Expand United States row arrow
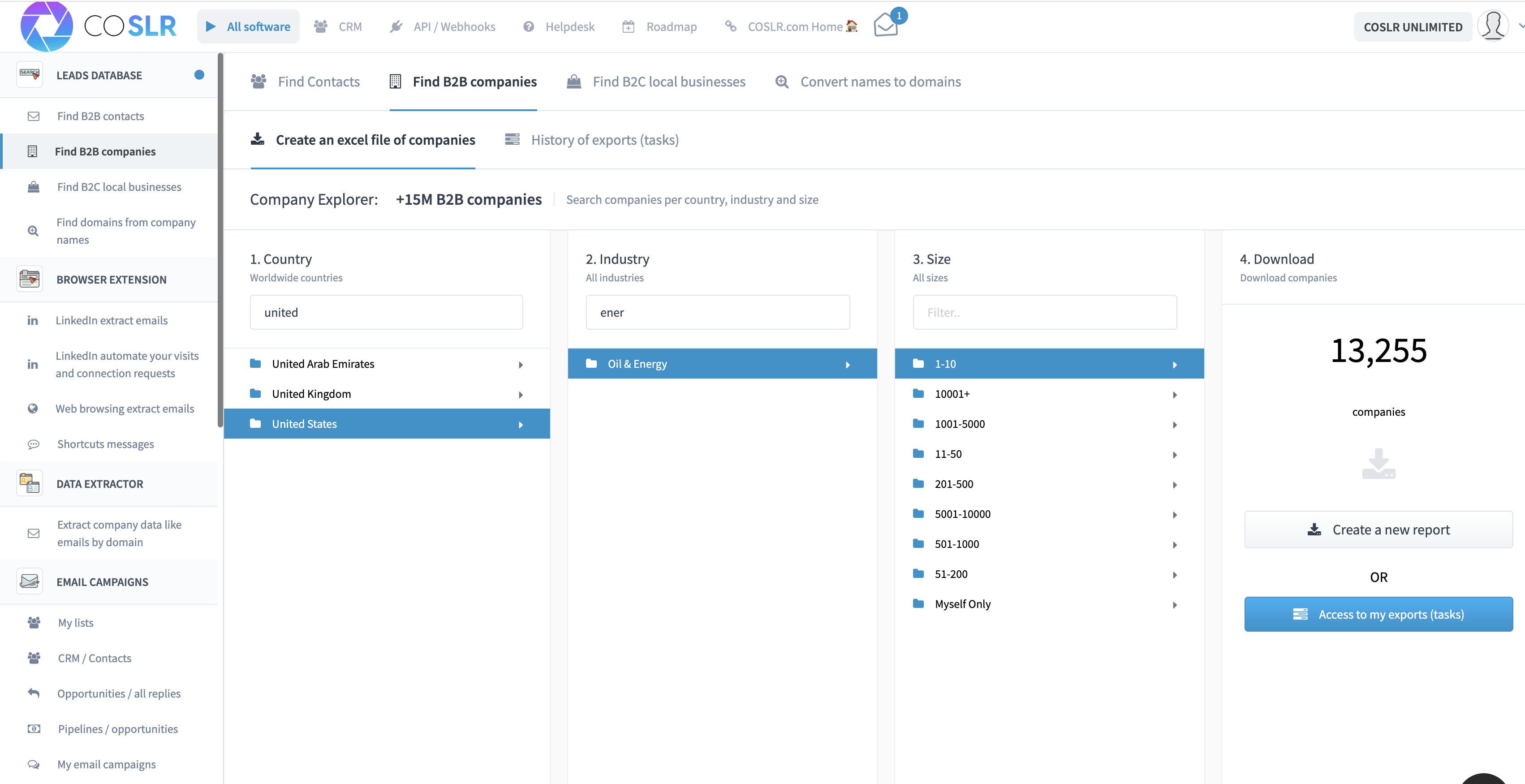Image resolution: width=1525 pixels, height=784 pixels. (x=521, y=425)
